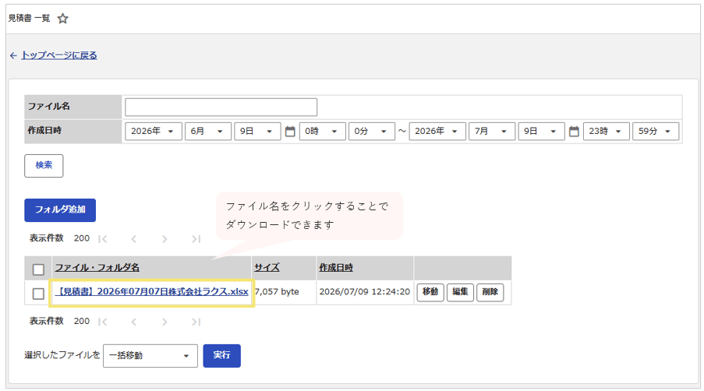This screenshot has height=391, width=704.
Task: Go to first page in lower pagination
Action: tap(103, 322)
